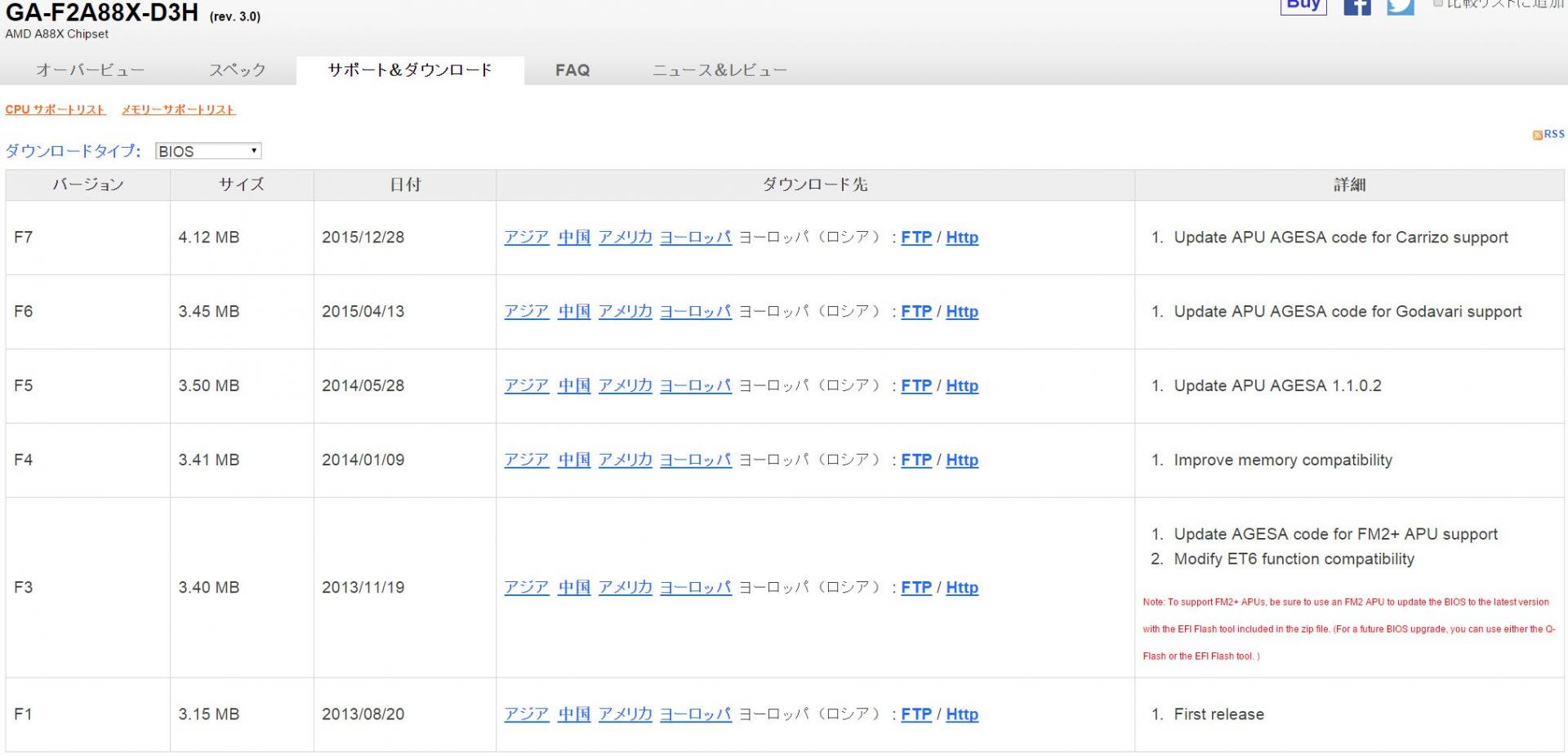Open the RSS feed
The width and height of the screenshot is (1568, 756).
point(1548,134)
